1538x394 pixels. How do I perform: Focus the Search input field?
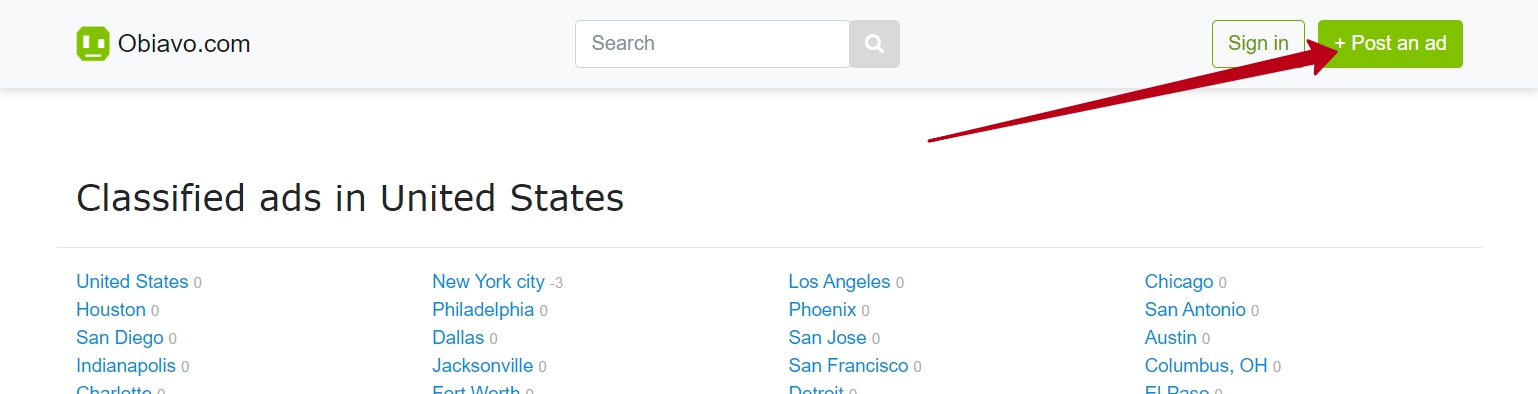coord(712,44)
